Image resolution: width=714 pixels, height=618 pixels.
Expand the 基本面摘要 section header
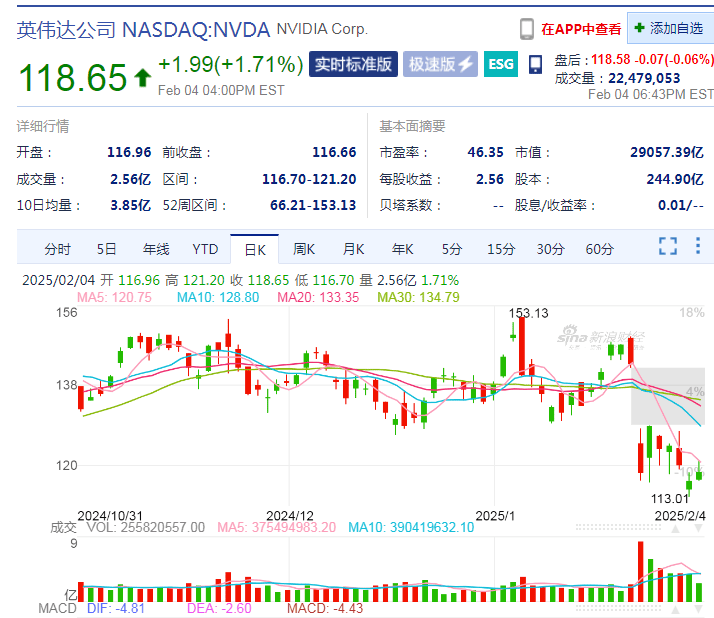tap(412, 126)
